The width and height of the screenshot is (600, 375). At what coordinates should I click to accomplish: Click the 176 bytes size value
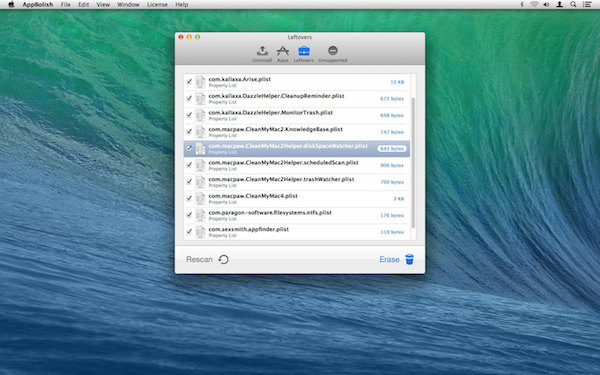coord(392,215)
